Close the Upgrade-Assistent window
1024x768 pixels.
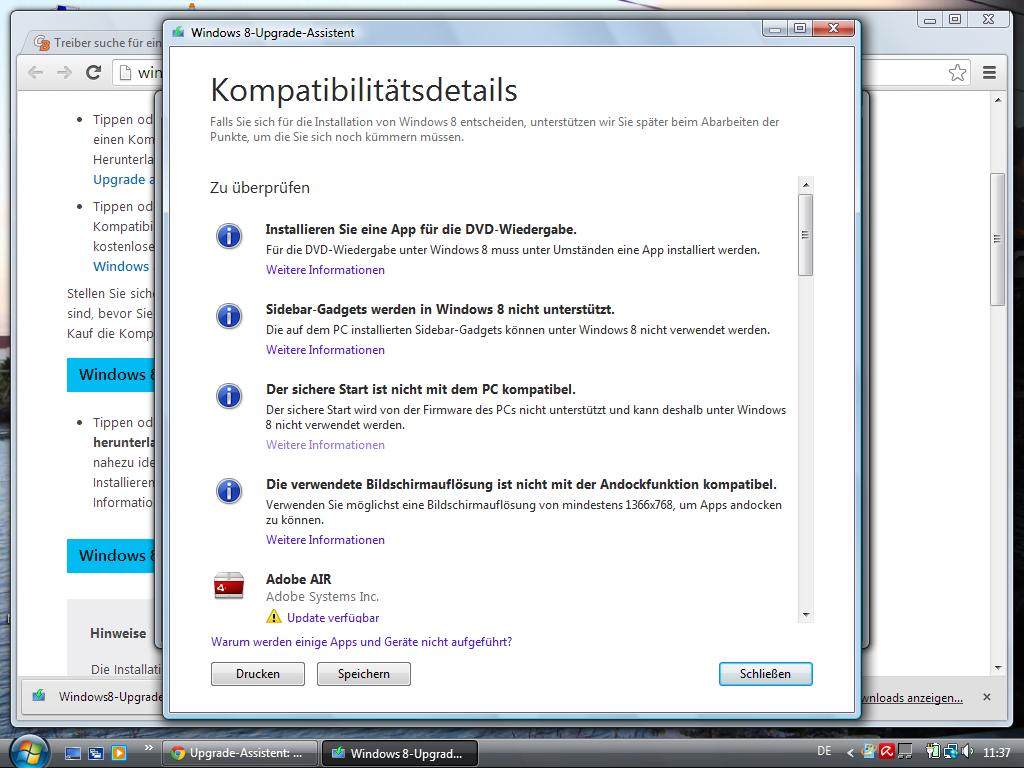[833, 28]
